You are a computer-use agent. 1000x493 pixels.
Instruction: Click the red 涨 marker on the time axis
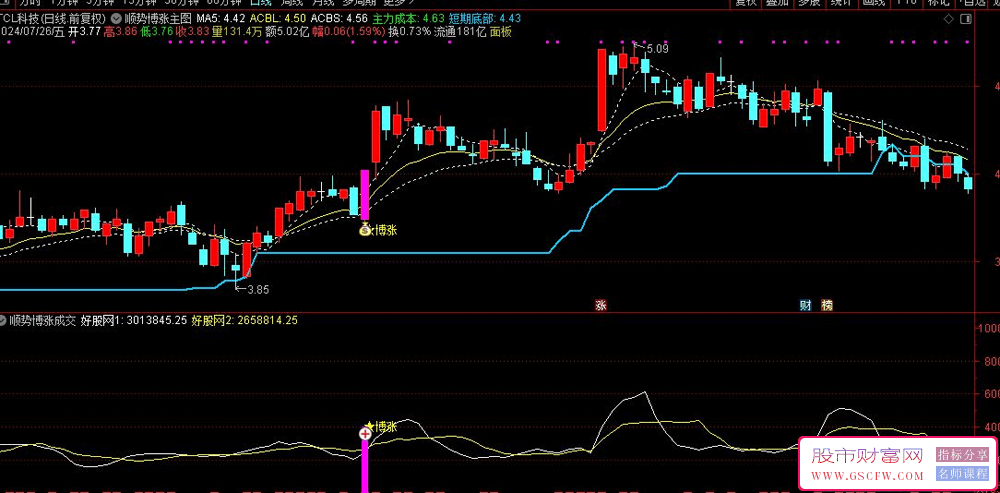point(600,305)
